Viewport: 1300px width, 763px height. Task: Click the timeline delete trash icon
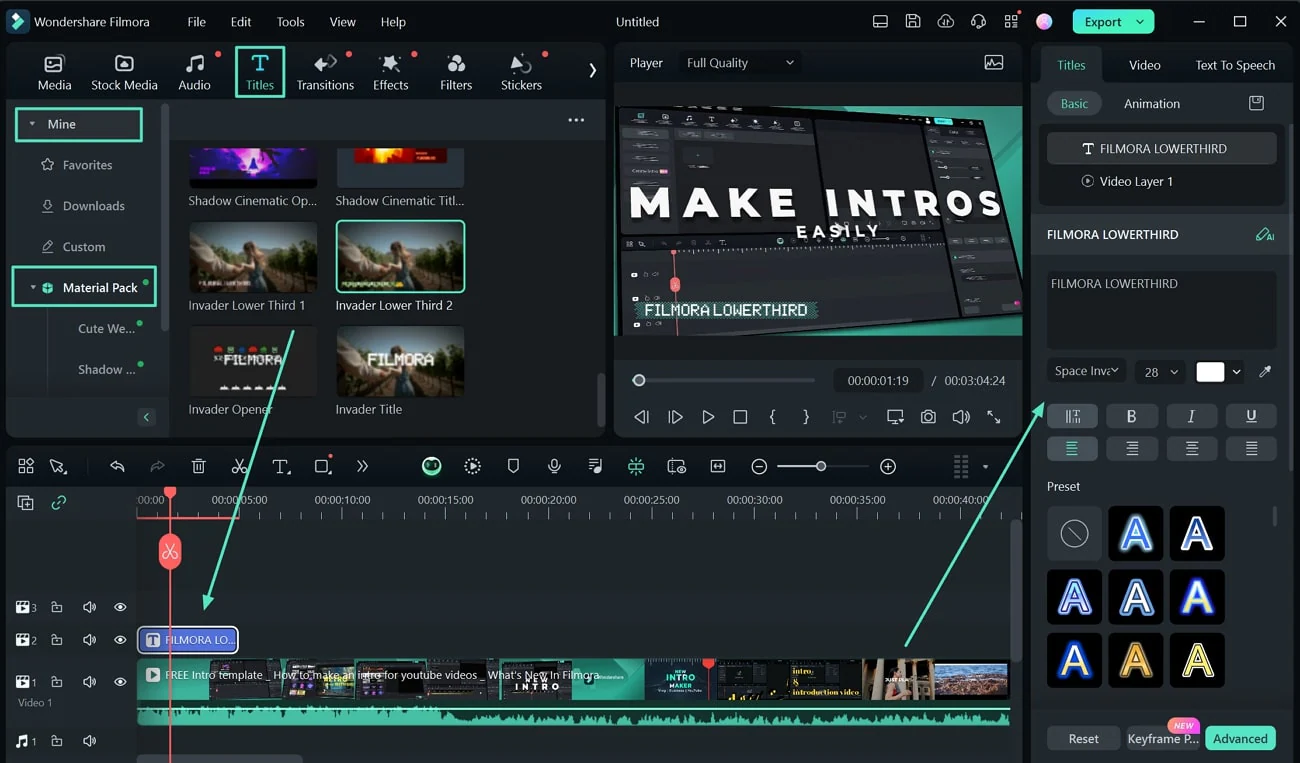tap(198, 466)
